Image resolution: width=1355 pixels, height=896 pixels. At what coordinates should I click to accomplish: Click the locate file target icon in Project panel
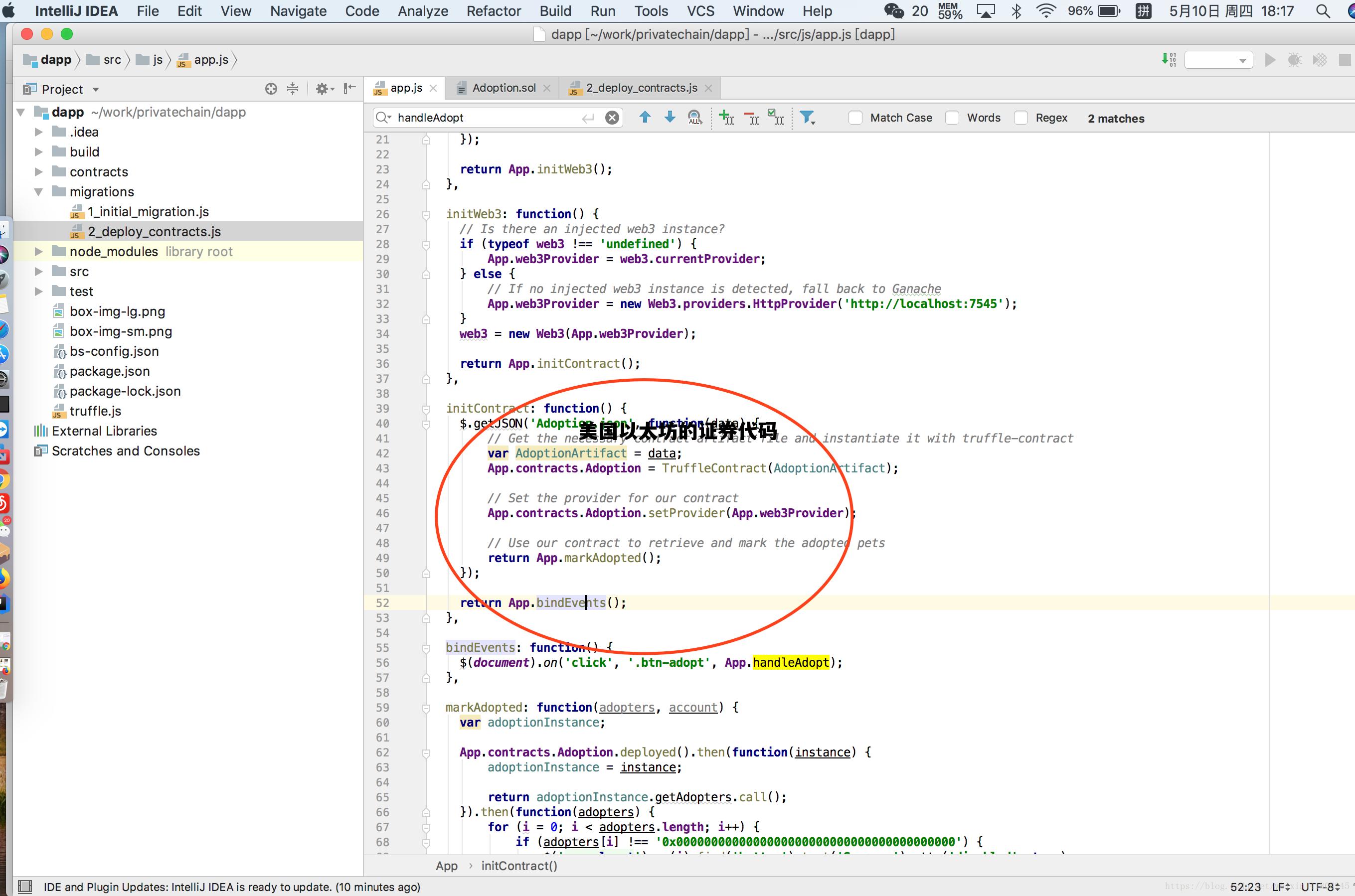[x=271, y=89]
